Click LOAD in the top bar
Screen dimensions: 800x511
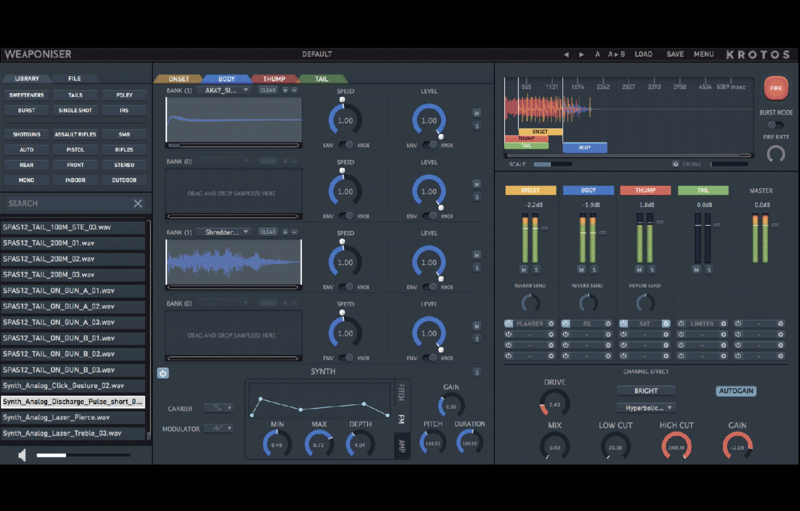pyautogui.click(x=643, y=54)
